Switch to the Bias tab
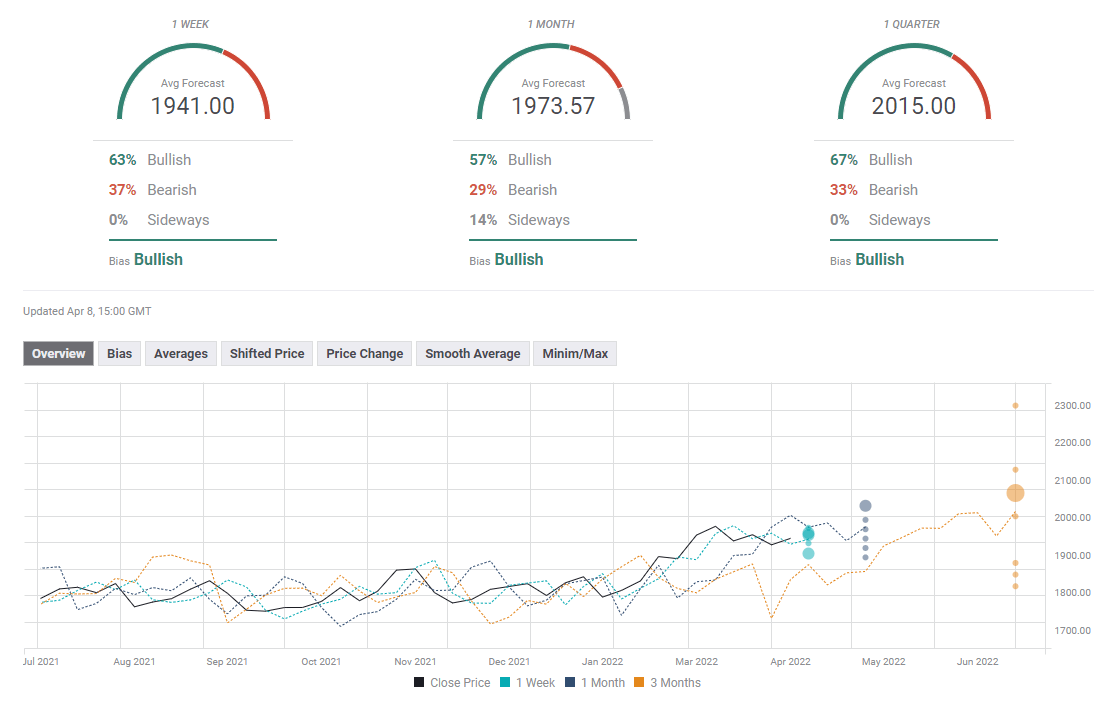 (x=119, y=354)
